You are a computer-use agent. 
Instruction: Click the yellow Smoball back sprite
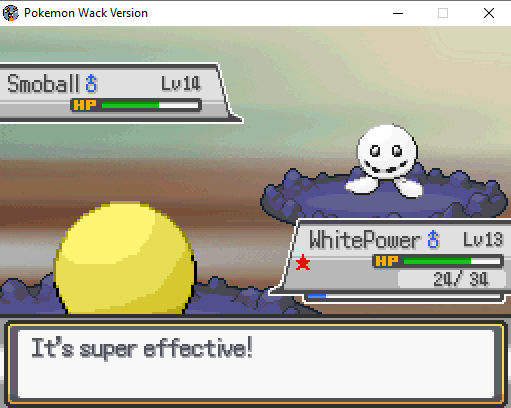click(124, 258)
